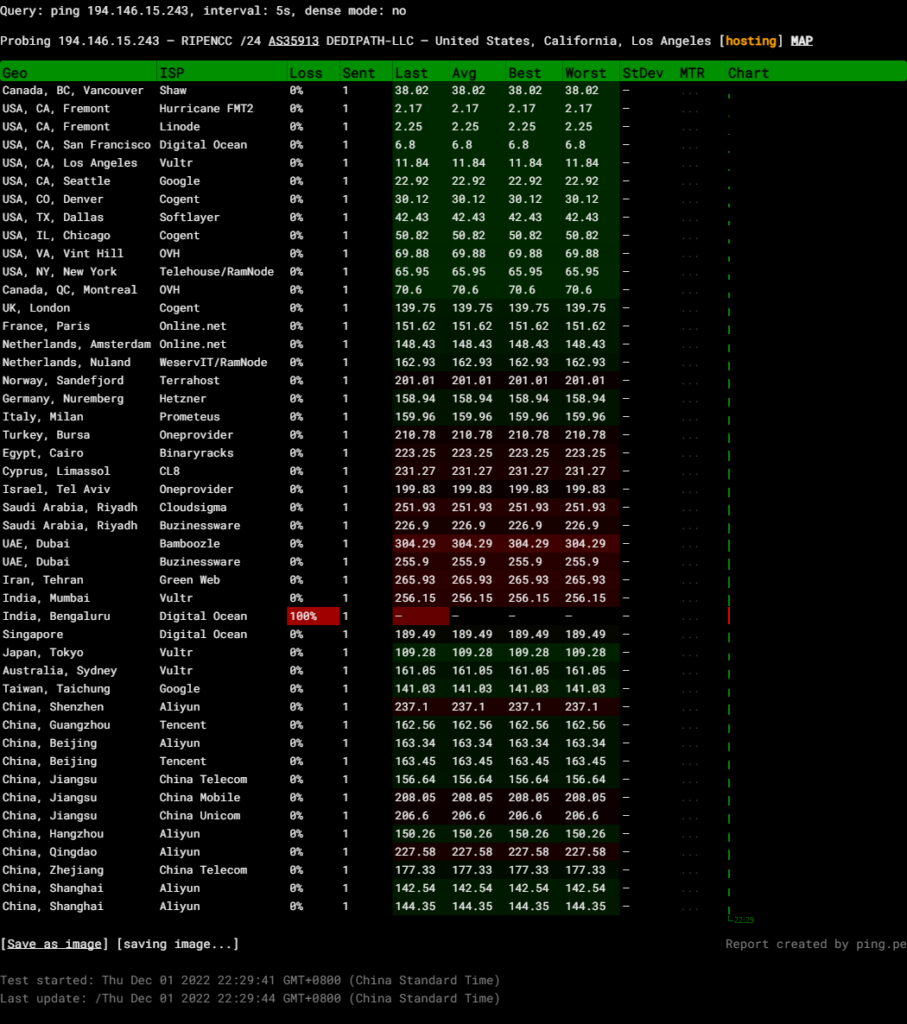The image size is (907, 1024).
Task: Click the yellow hosting tag
Action: pyautogui.click(x=750, y=42)
